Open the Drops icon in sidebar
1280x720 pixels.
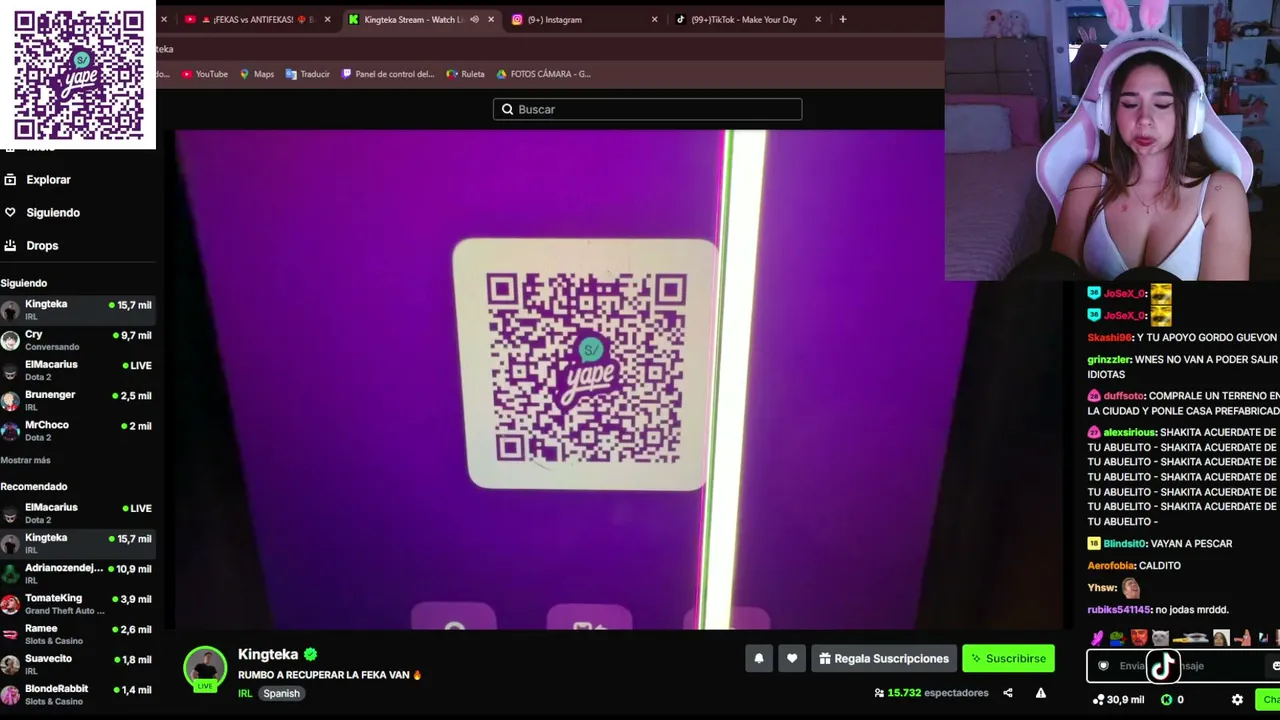coord(10,246)
